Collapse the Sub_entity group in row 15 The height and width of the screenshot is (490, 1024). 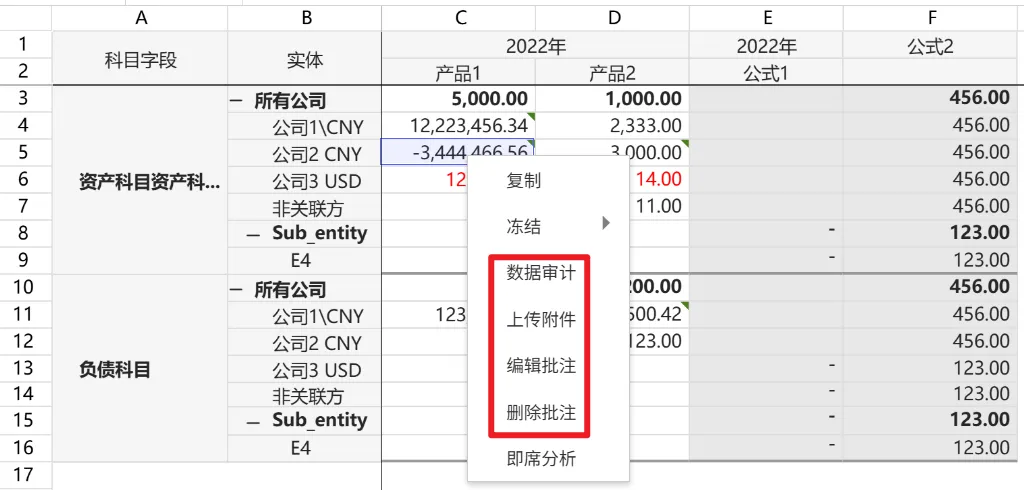click(x=254, y=420)
